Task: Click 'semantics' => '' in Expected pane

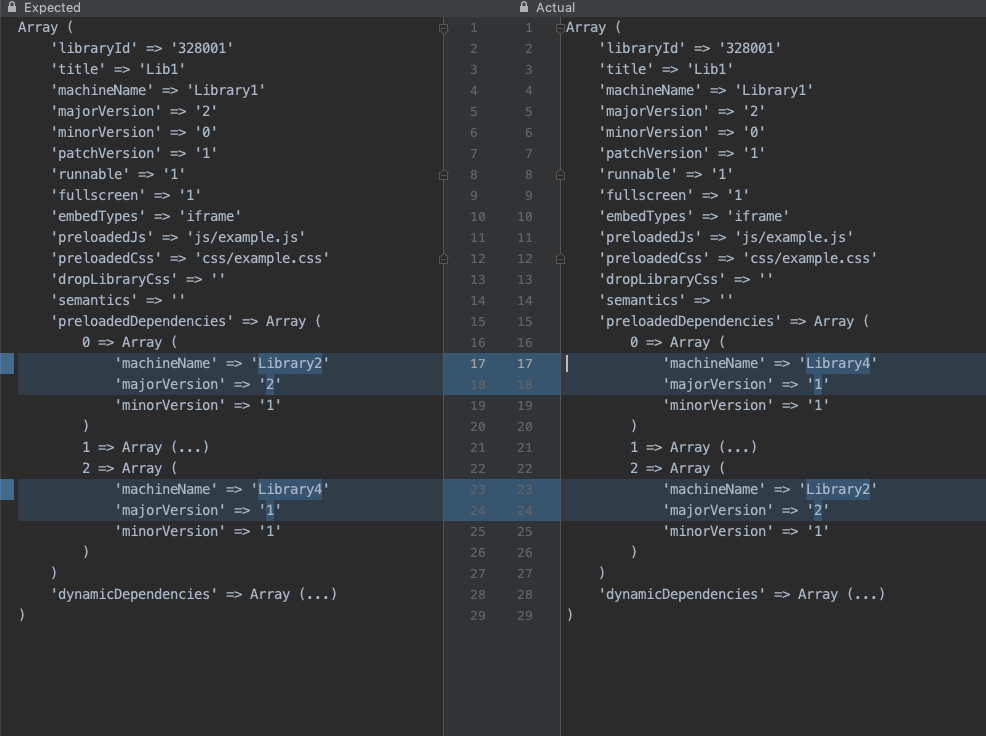Action: coord(118,301)
